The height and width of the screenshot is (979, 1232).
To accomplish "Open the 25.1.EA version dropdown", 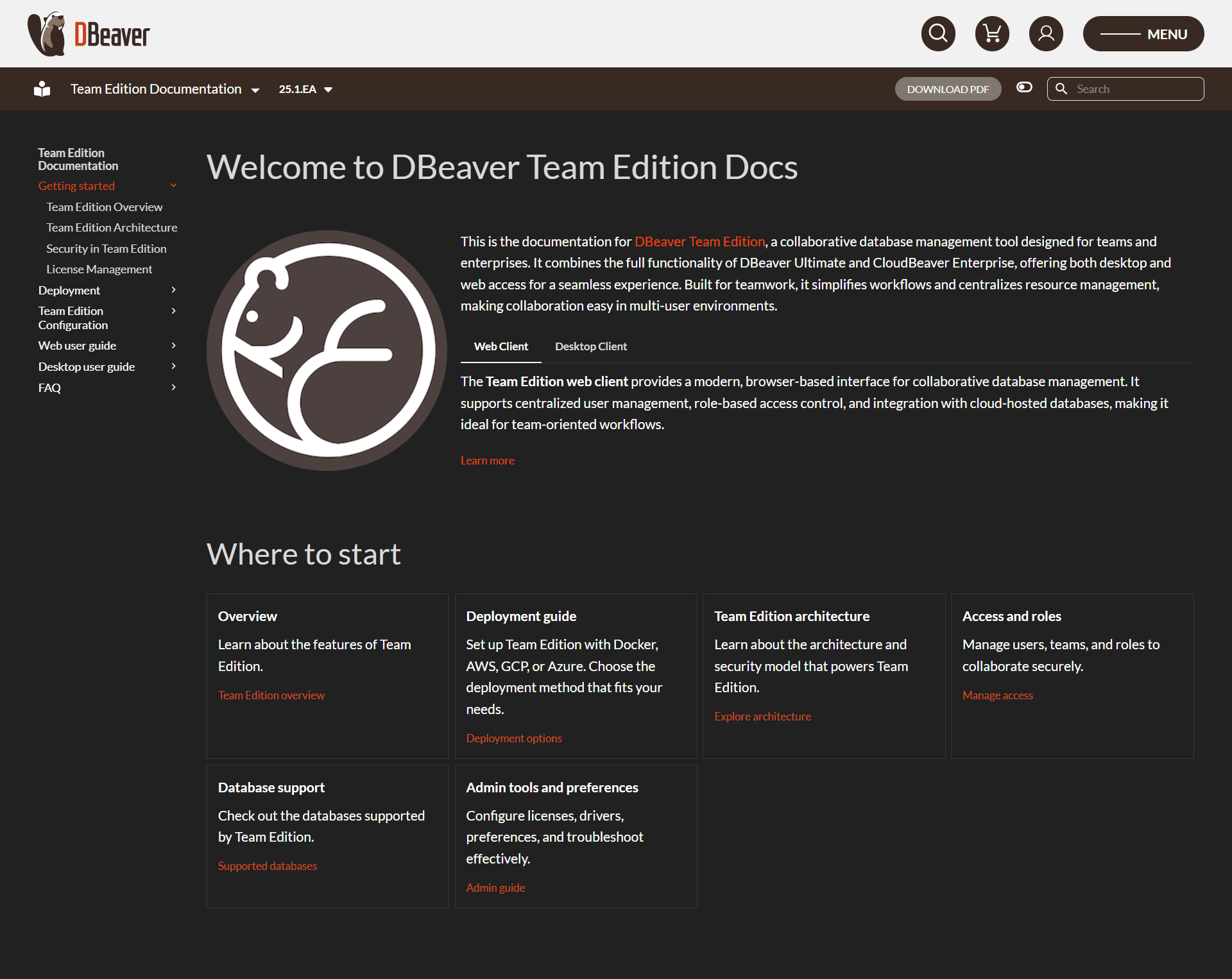I will 305,89.
